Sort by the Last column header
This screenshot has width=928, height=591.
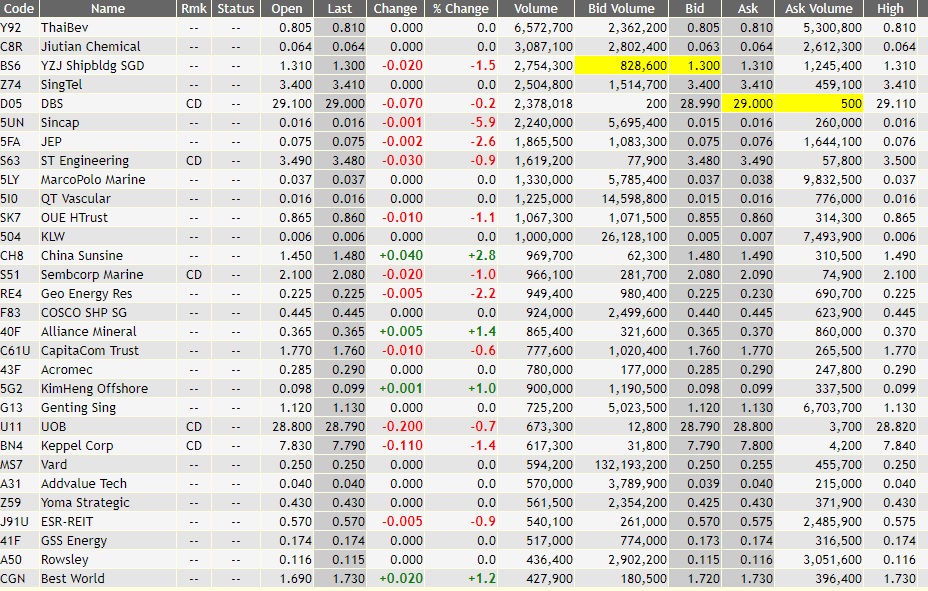point(340,8)
